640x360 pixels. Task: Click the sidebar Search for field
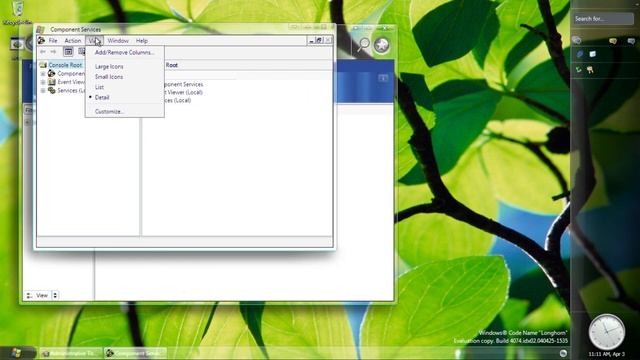coord(603,19)
